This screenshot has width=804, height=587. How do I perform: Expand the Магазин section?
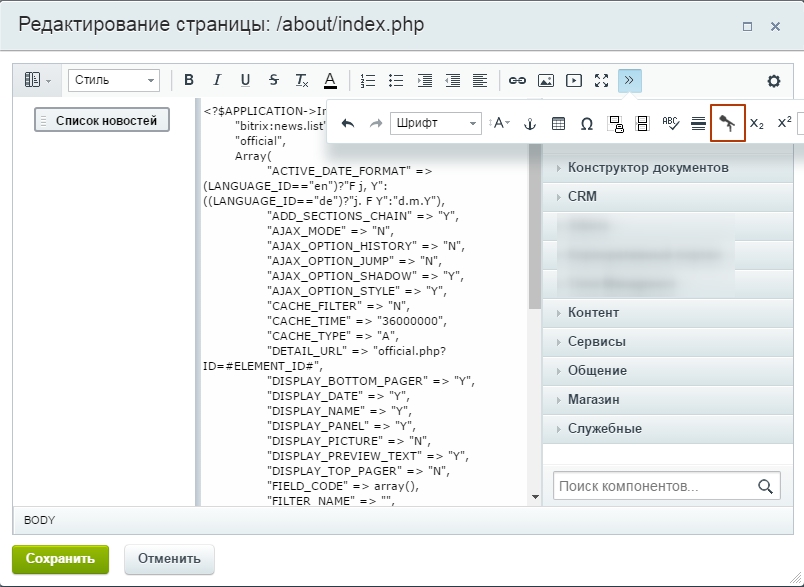[593, 400]
